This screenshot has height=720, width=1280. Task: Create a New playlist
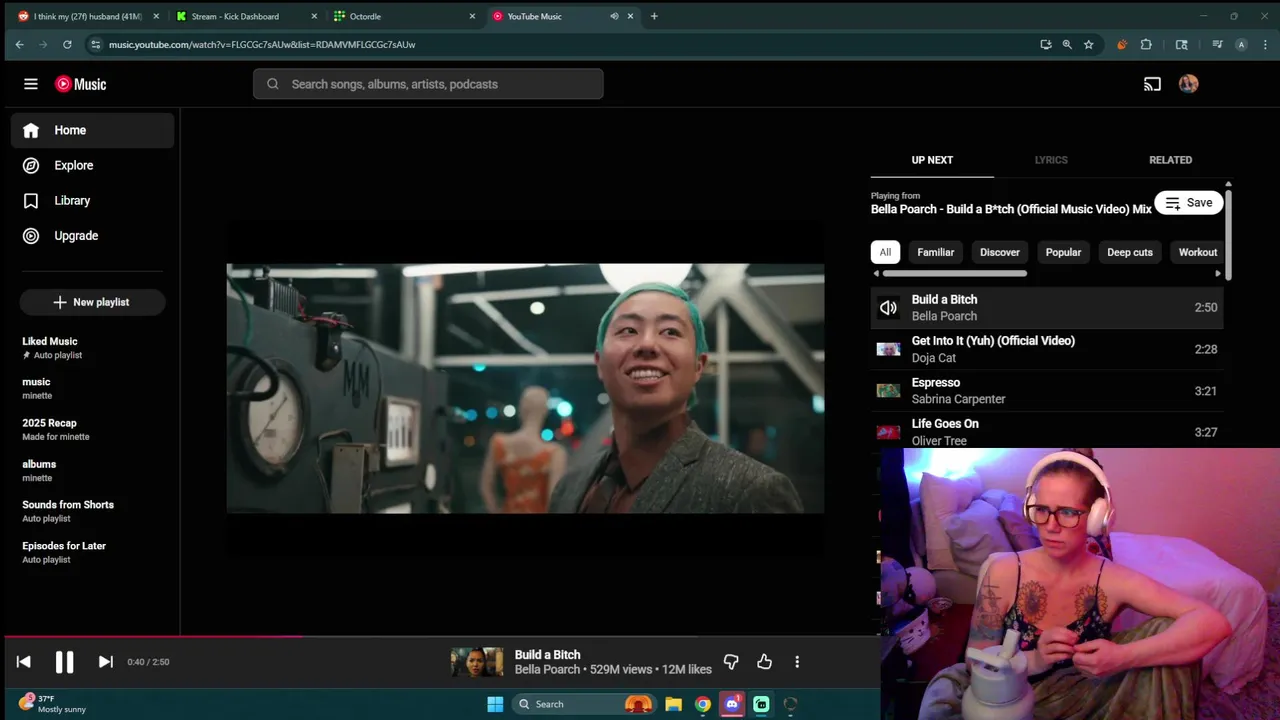pos(92,302)
